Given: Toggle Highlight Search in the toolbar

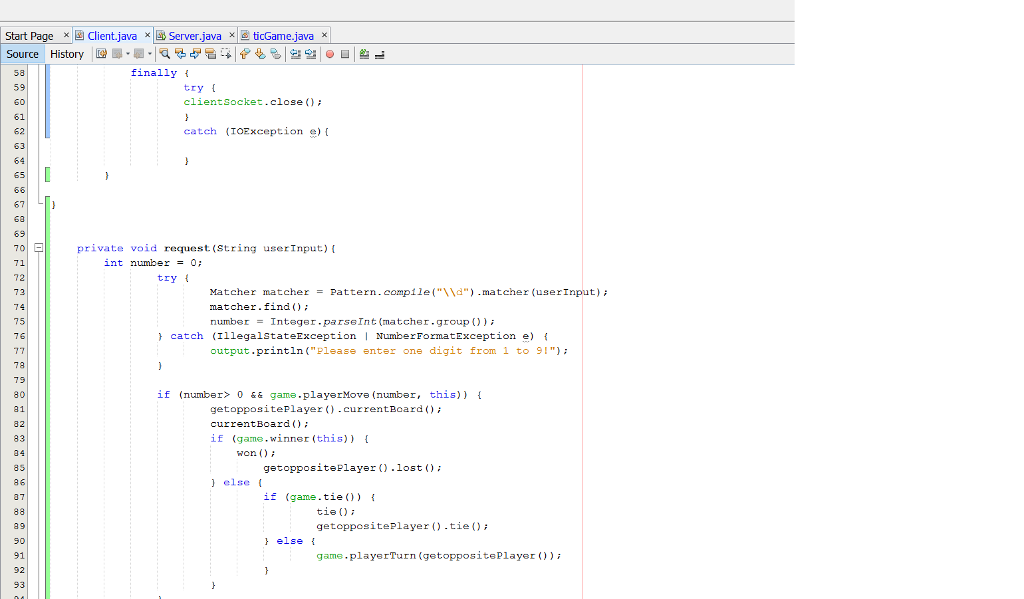Looking at the screenshot, I should click(211, 54).
